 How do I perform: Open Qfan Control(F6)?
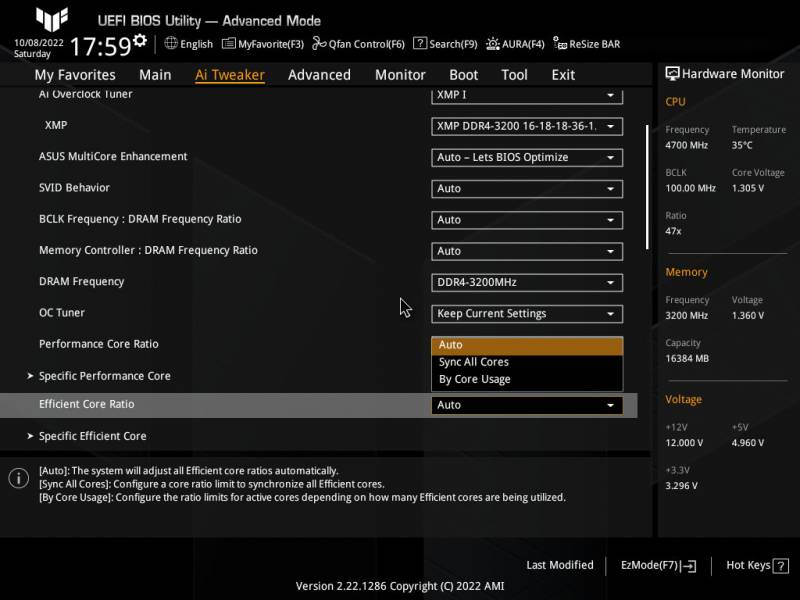[358, 44]
